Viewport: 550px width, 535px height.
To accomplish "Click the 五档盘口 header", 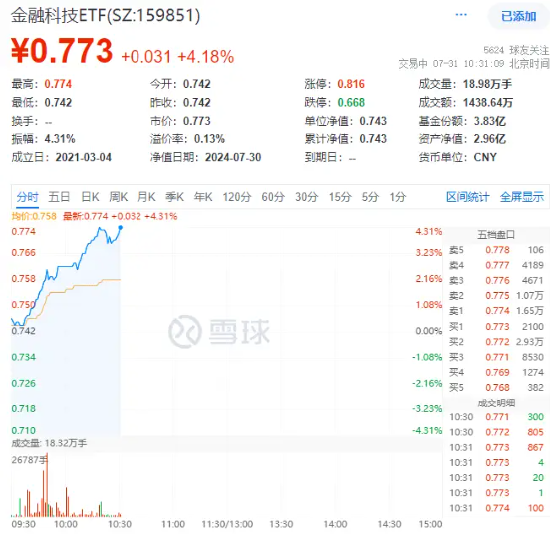I will click(x=496, y=235).
